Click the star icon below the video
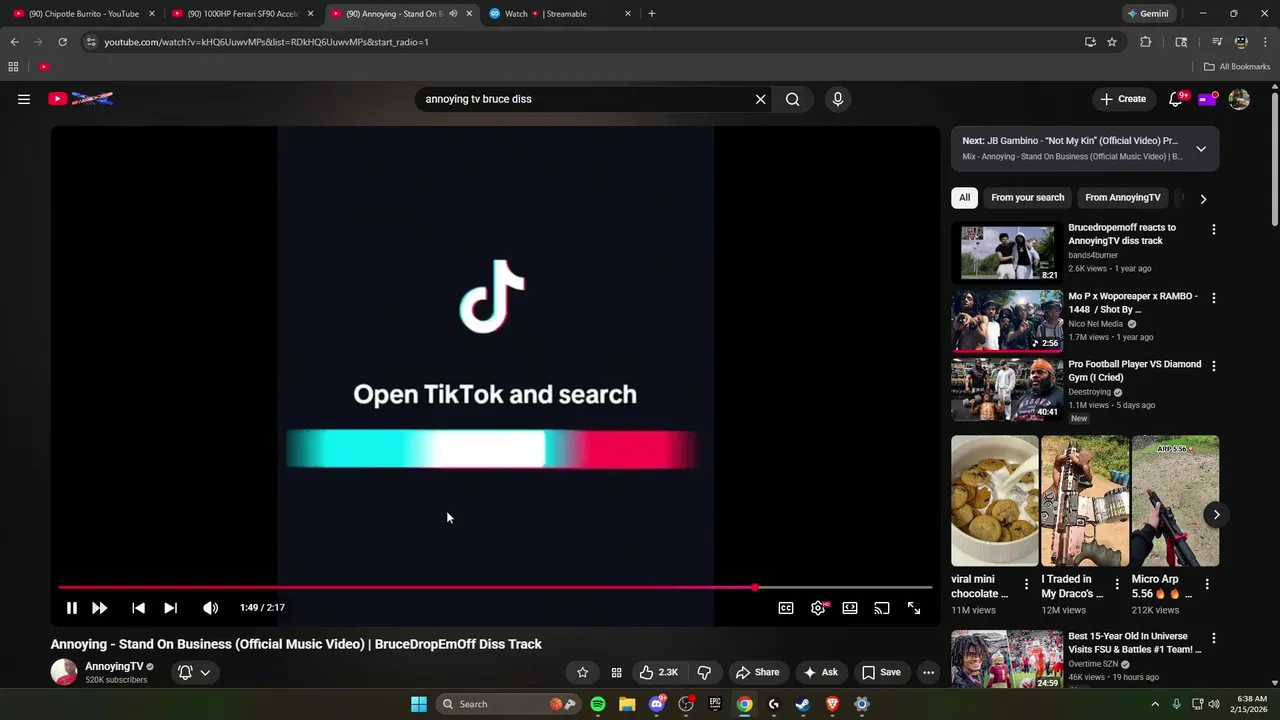1280x720 pixels. [x=582, y=672]
